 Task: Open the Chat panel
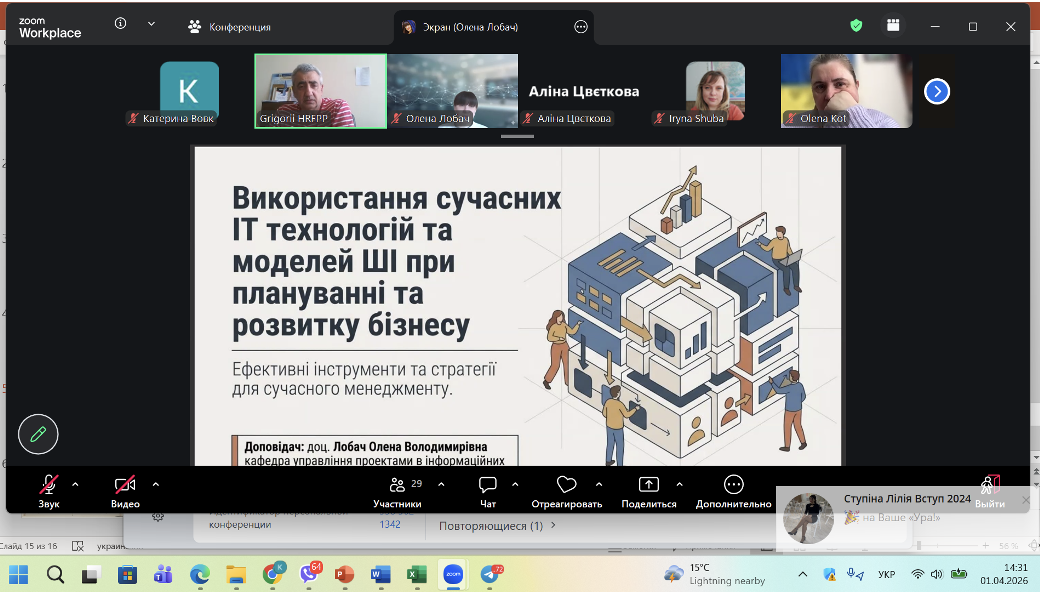(x=487, y=485)
